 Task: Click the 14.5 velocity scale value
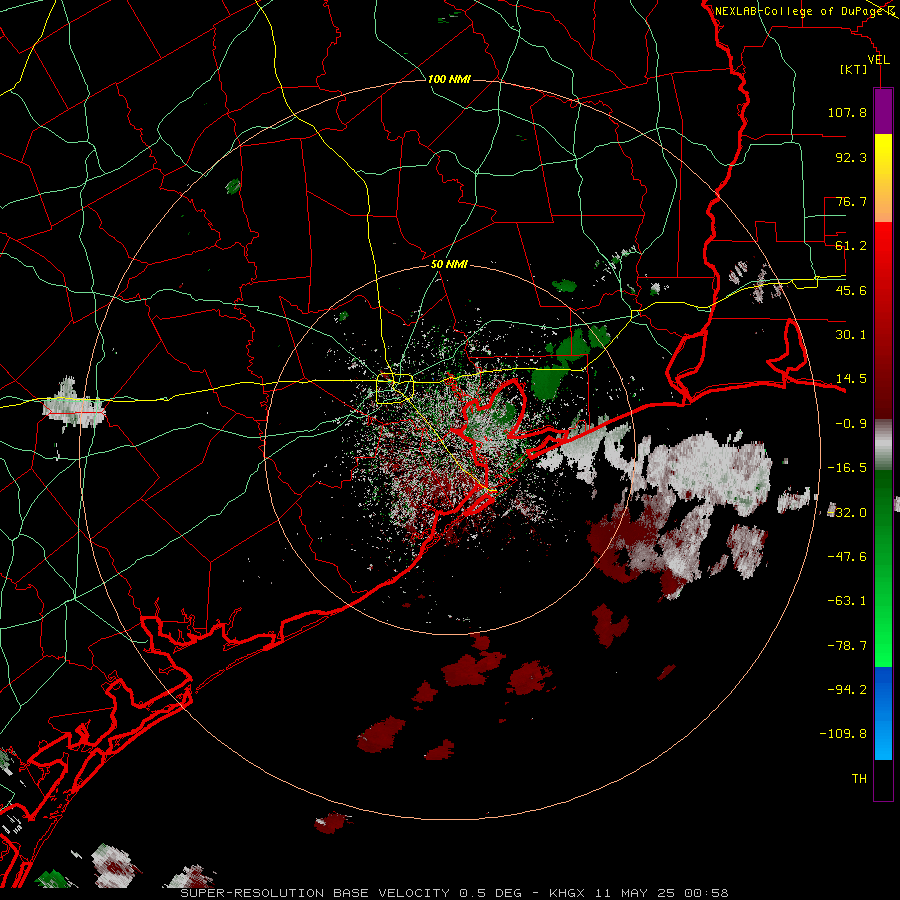click(851, 379)
